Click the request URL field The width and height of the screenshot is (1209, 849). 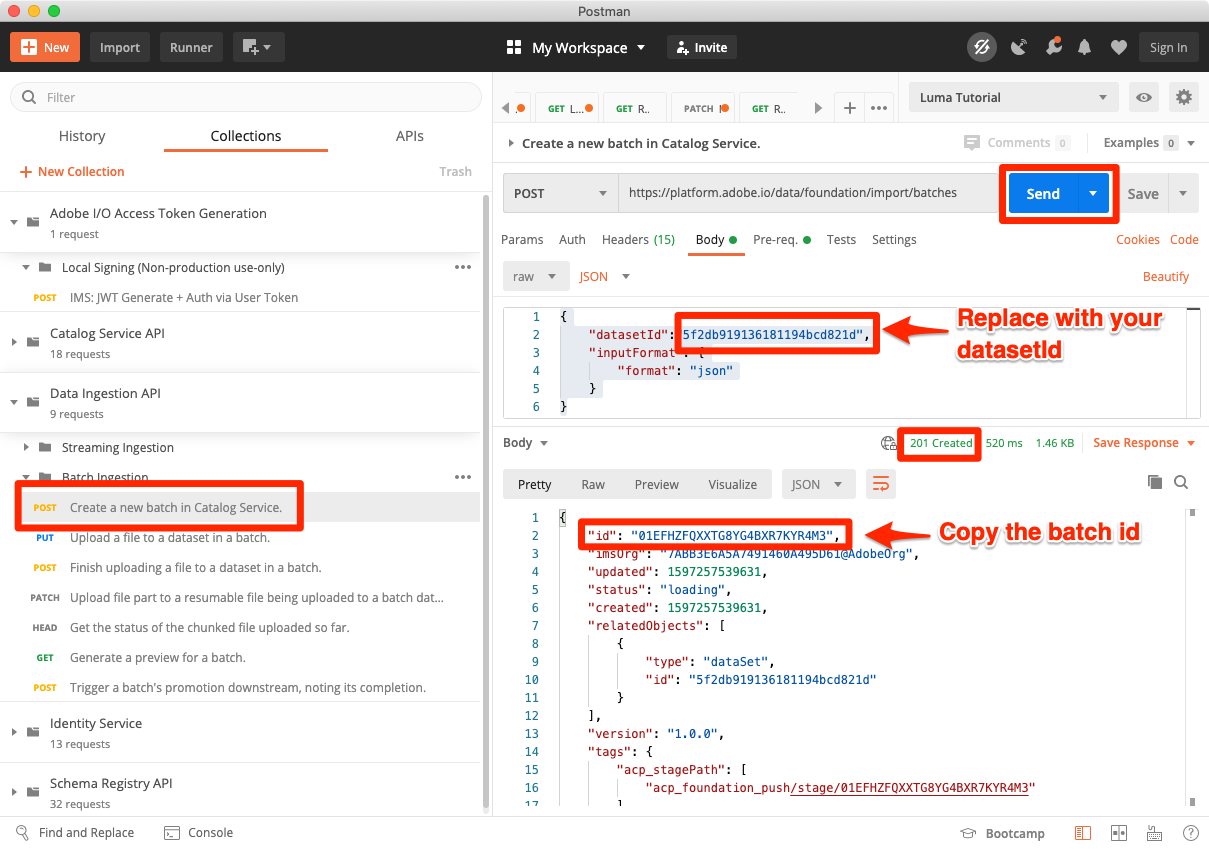808,193
